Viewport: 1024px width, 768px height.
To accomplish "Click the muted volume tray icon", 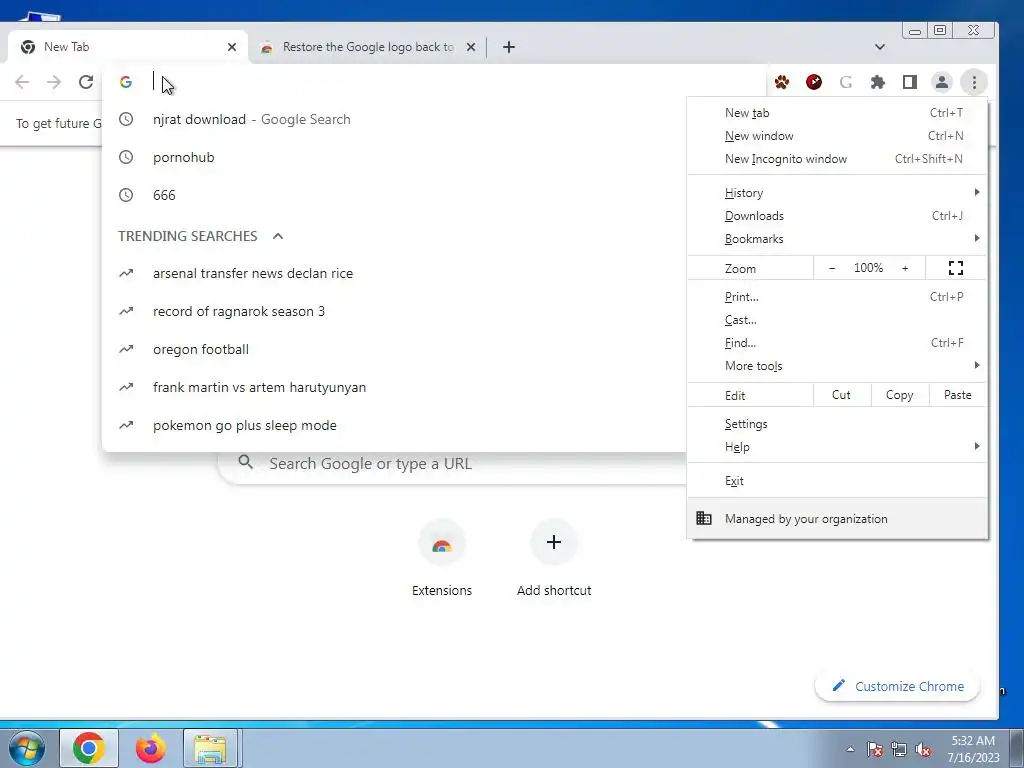I will point(923,750).
